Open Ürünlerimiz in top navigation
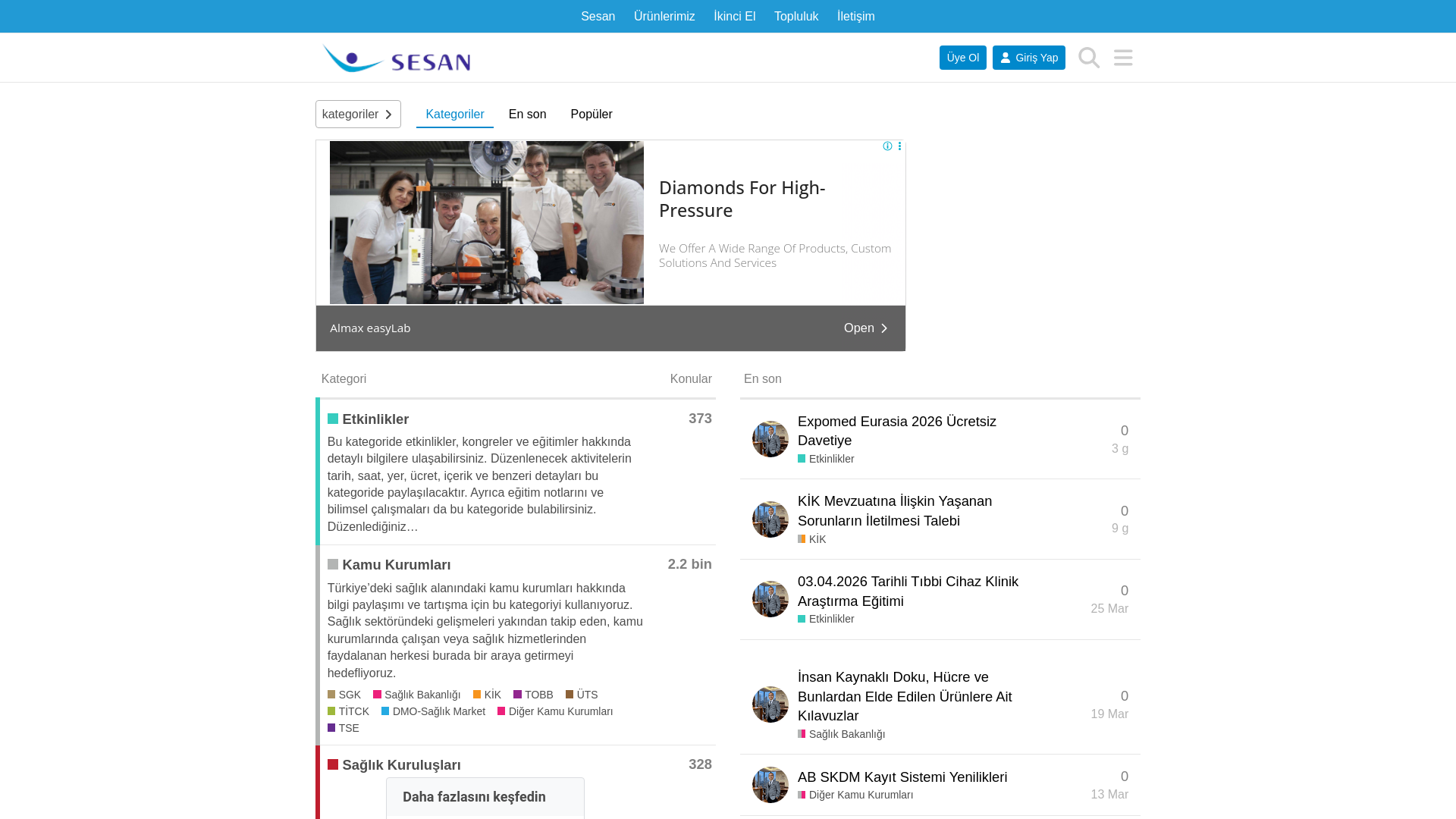 point(664,17)
